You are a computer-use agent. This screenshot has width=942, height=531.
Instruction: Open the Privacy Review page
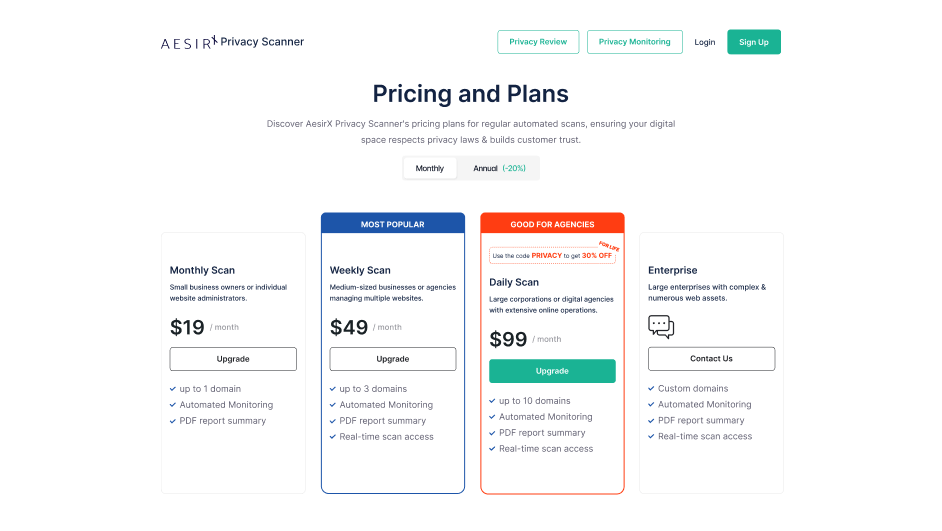tap(538, 42)
